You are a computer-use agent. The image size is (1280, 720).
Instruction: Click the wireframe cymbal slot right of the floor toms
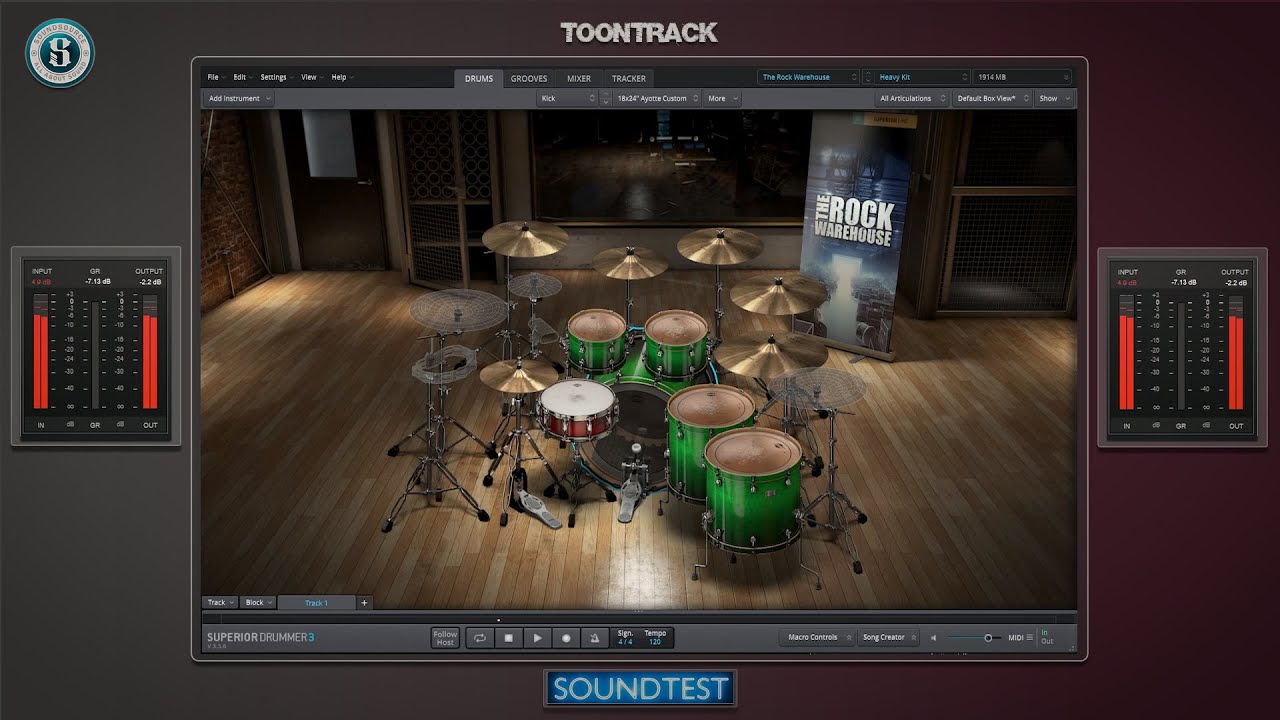tap(817, 388)
